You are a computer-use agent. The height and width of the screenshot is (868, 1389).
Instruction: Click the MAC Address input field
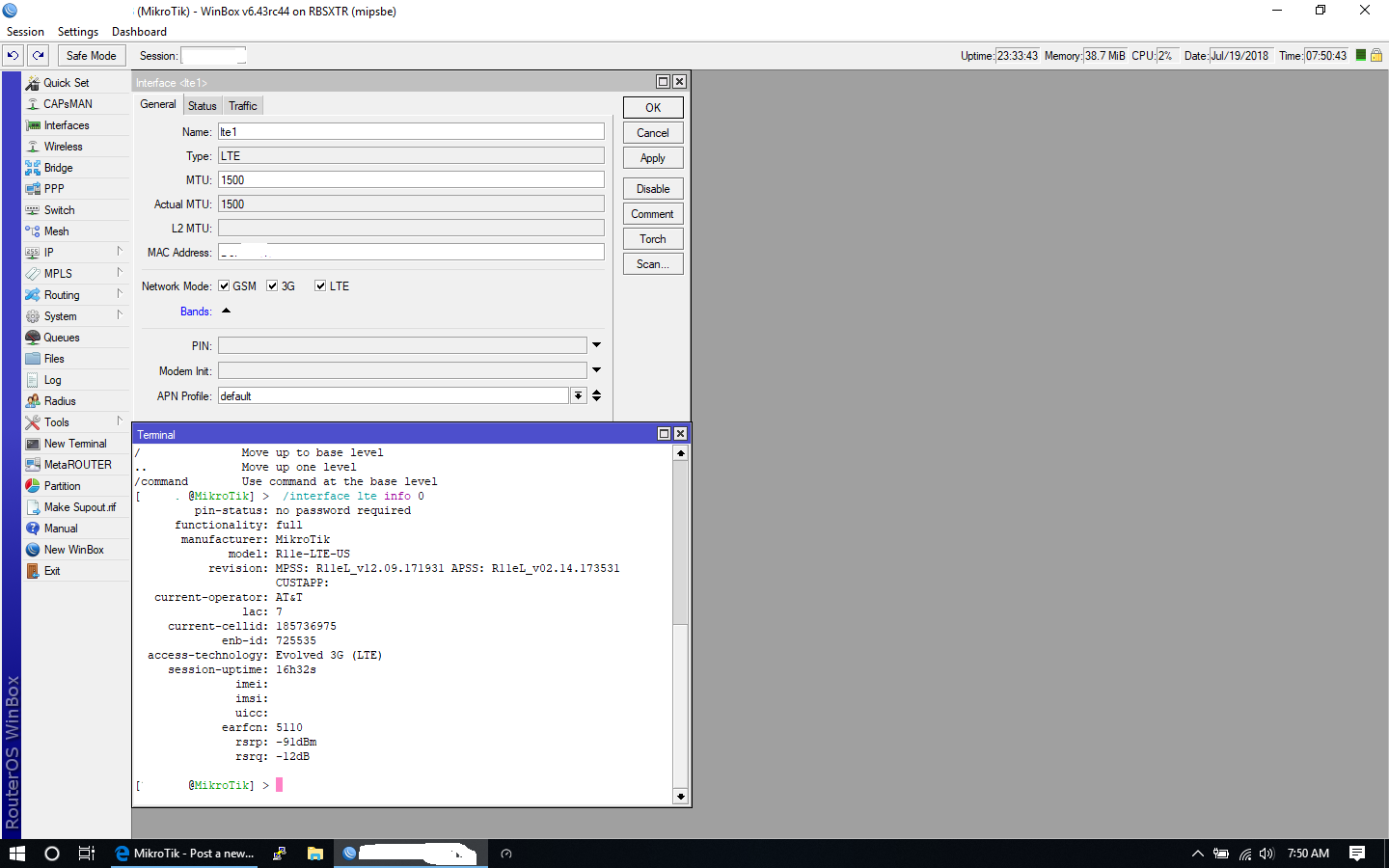pyautogui.click(x=411, y=253)
